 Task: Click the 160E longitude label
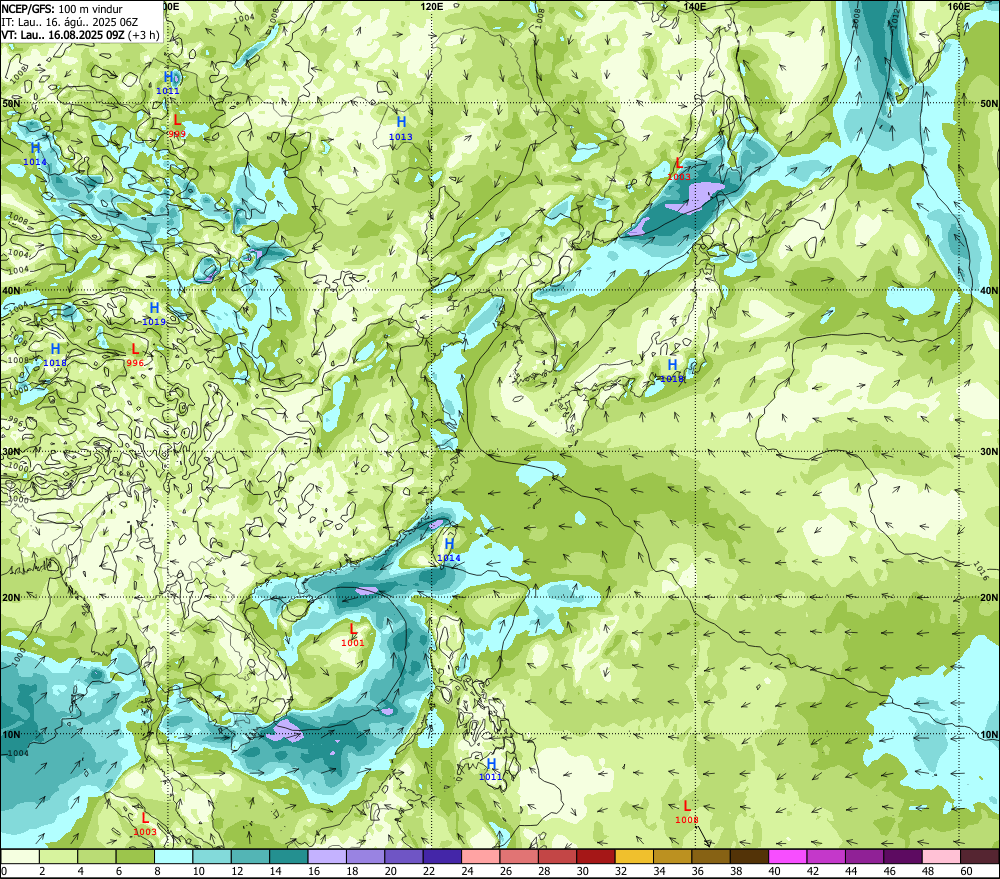click(959, 6)
